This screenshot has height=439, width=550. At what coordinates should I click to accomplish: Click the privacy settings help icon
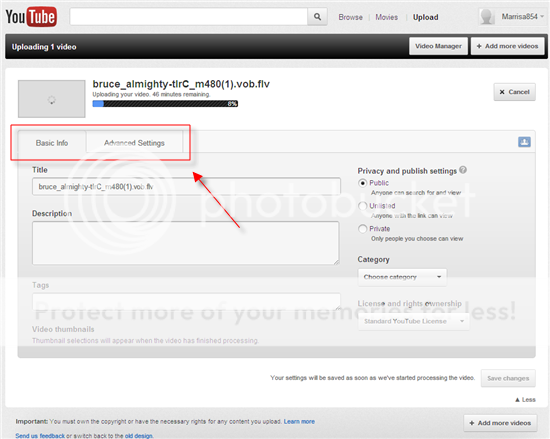tap(463, 170)
